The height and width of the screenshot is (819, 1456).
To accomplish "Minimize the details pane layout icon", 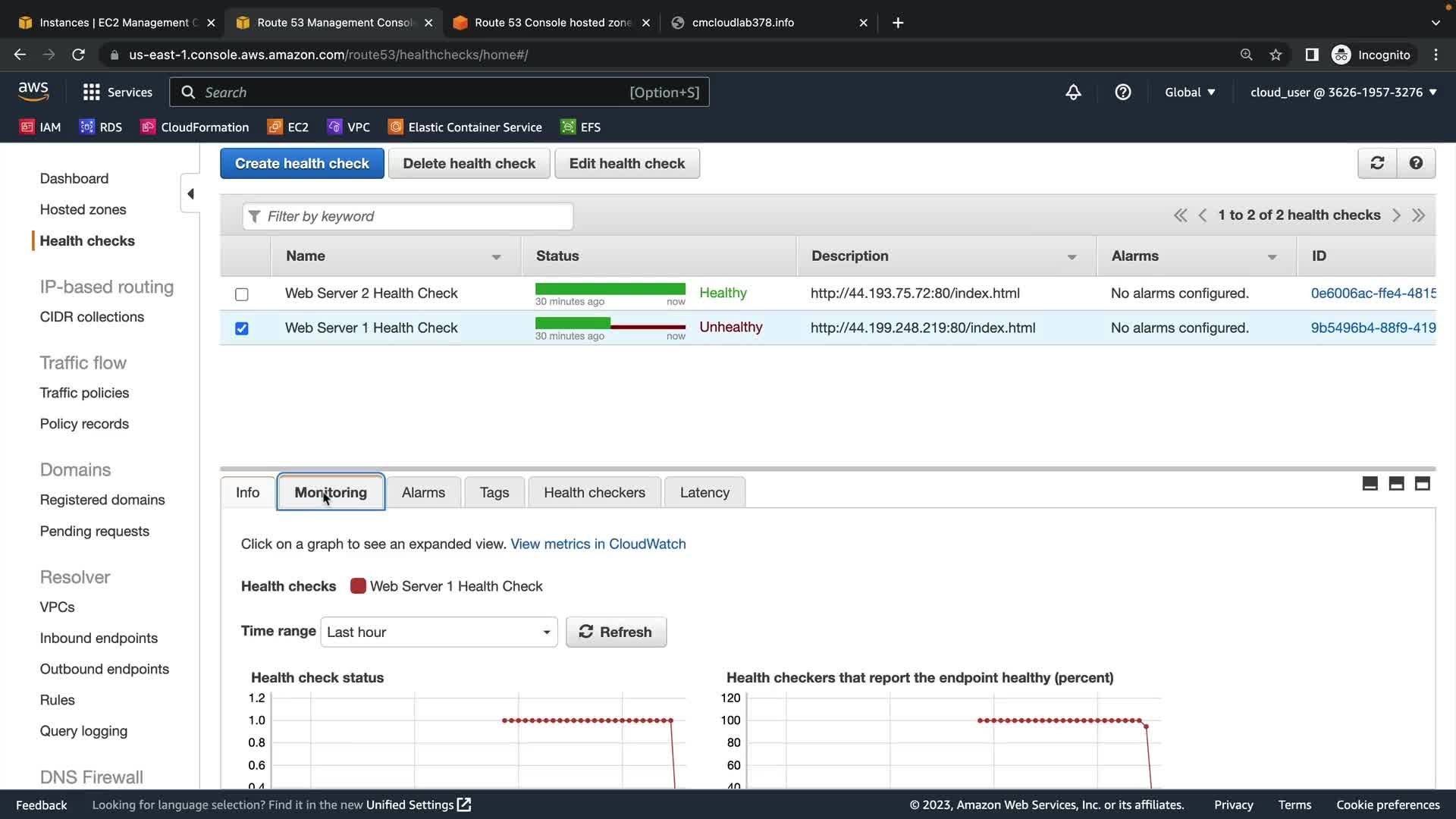I will (x=1370, y=484).
